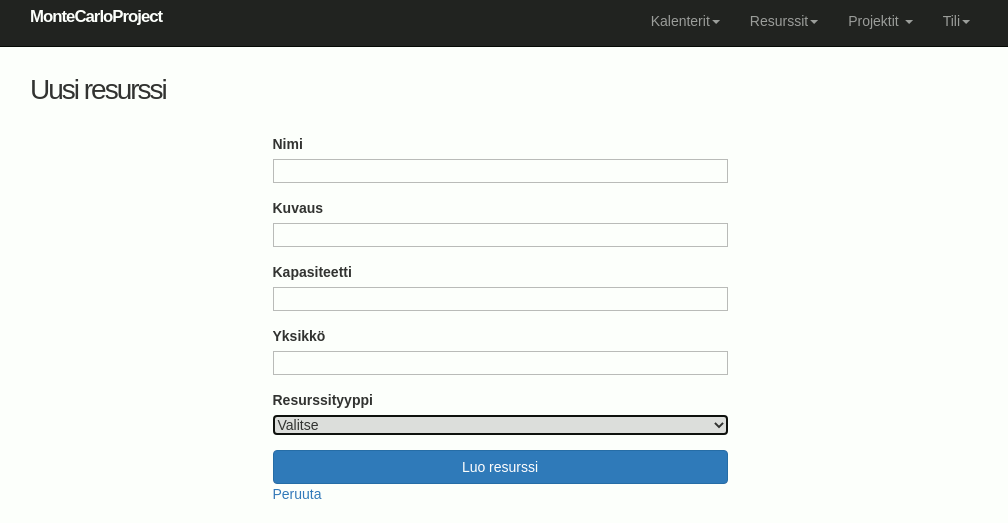Open the Kalenterit menu

684,21
